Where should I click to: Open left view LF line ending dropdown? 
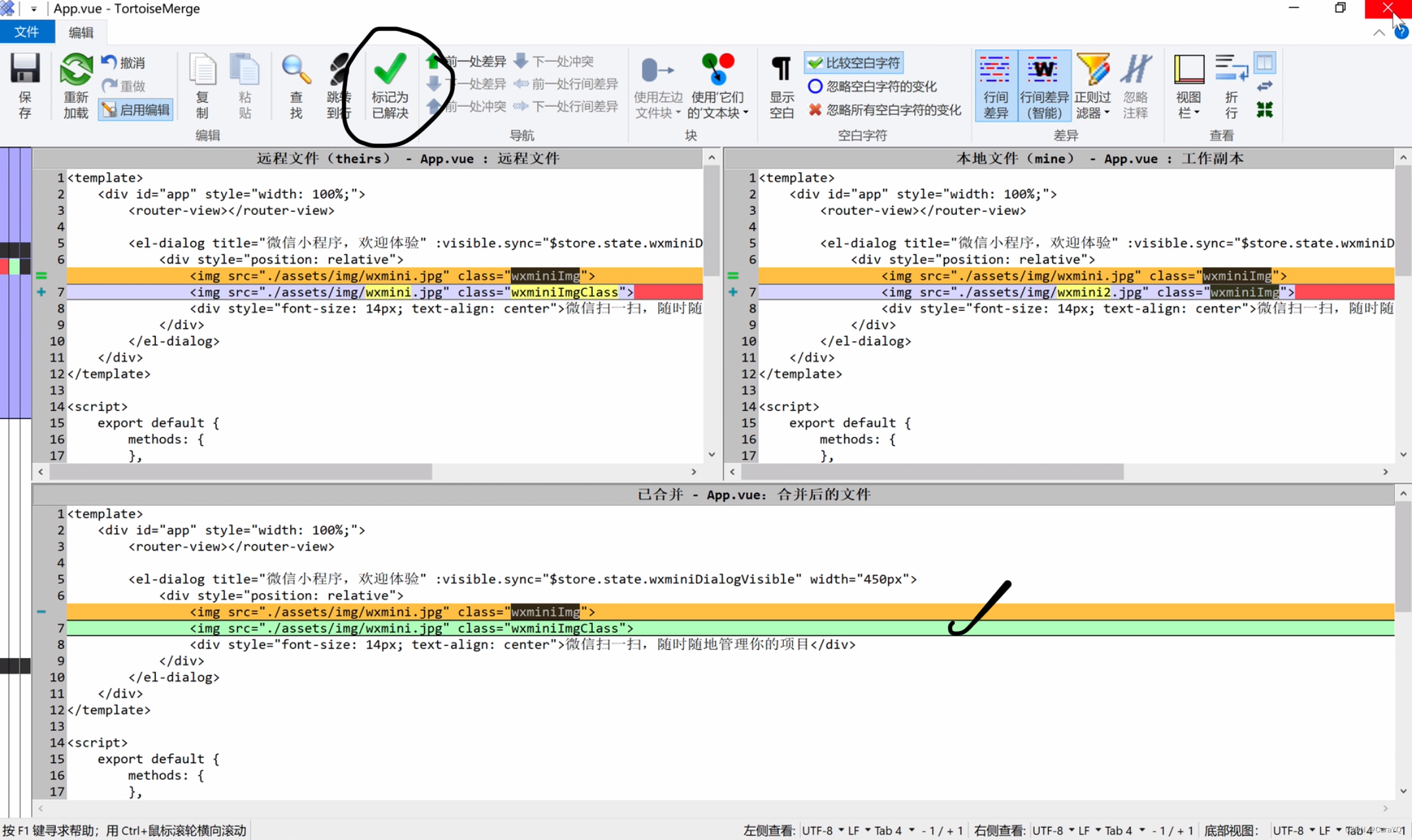pos(858,830)
